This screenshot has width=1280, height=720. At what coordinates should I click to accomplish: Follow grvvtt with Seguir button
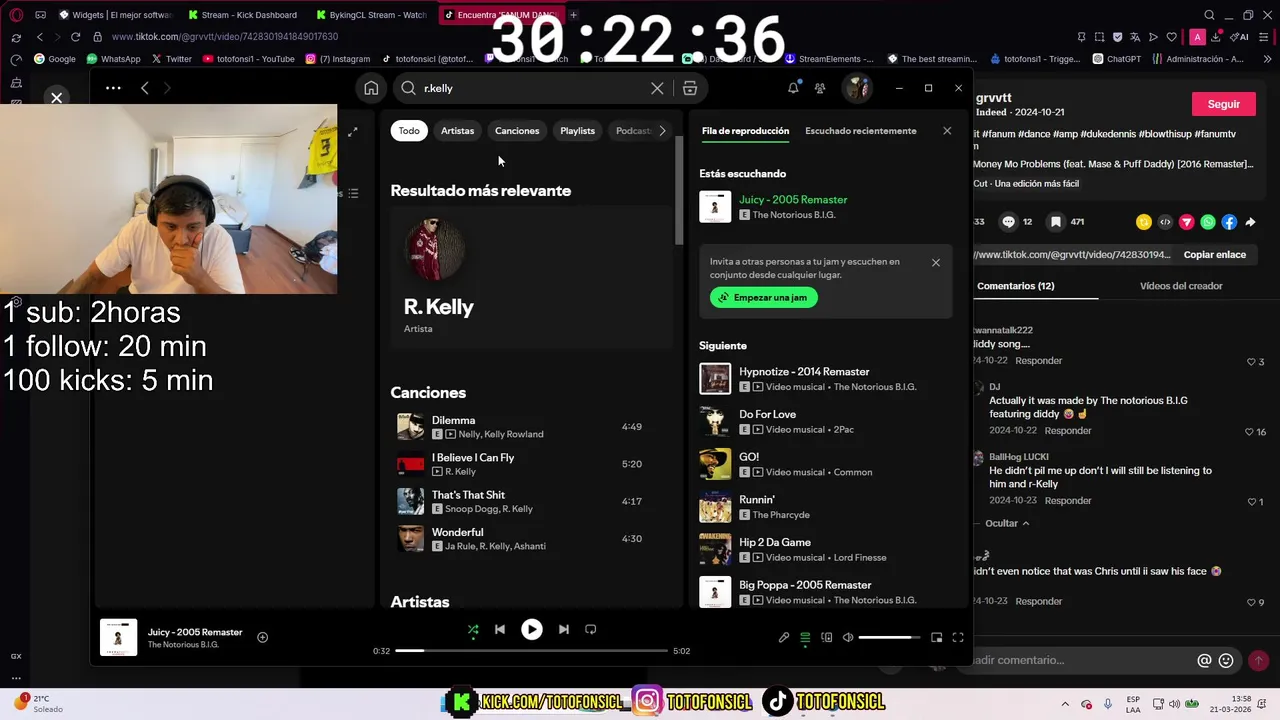pos(1223,104)
